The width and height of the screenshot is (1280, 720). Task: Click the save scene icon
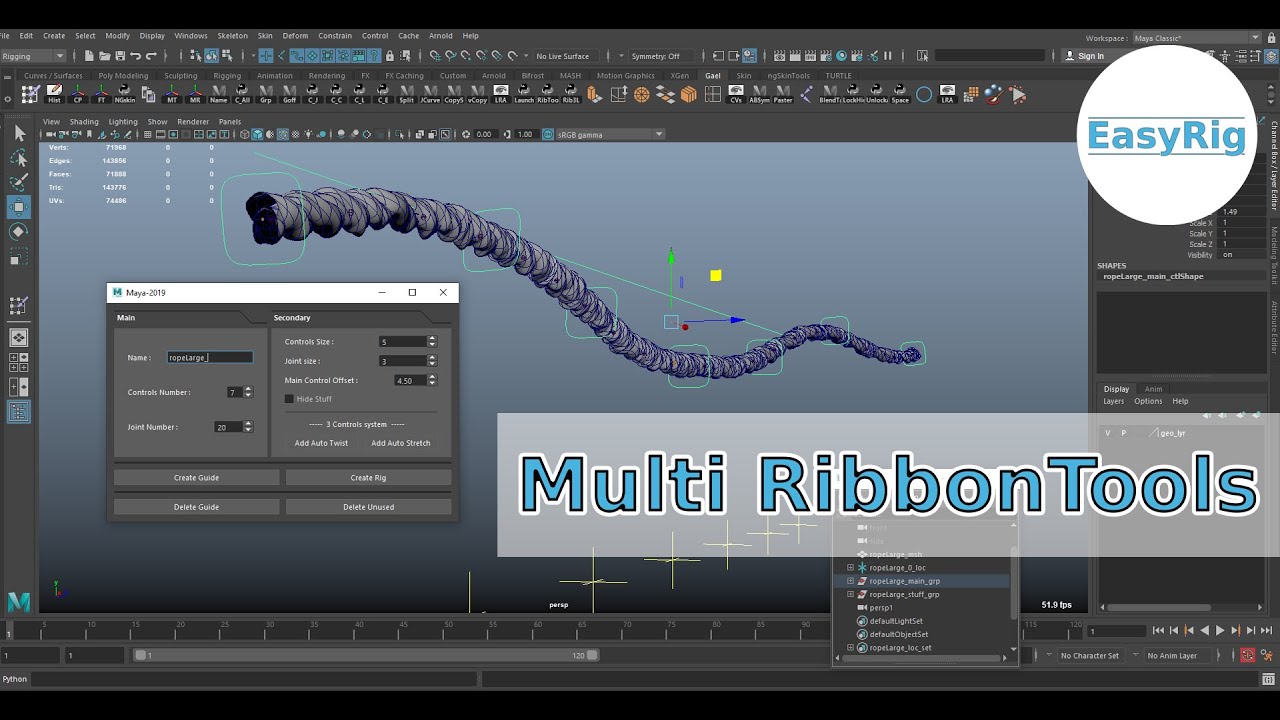120,56
